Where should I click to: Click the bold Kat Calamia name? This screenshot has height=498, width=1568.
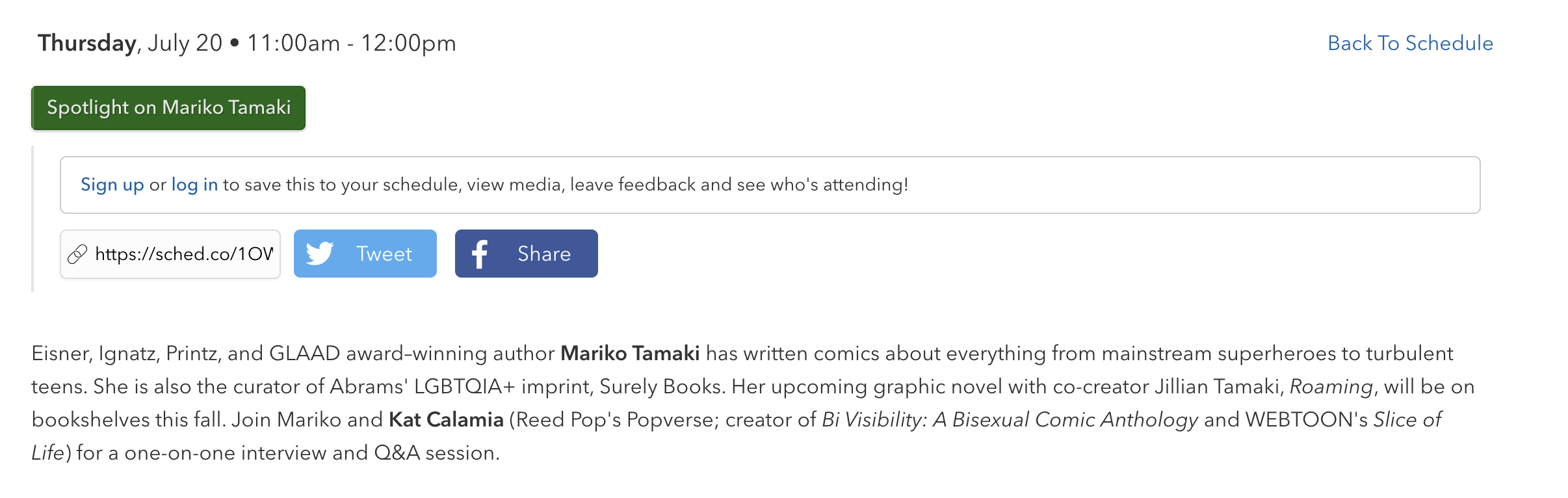(446, 419)
